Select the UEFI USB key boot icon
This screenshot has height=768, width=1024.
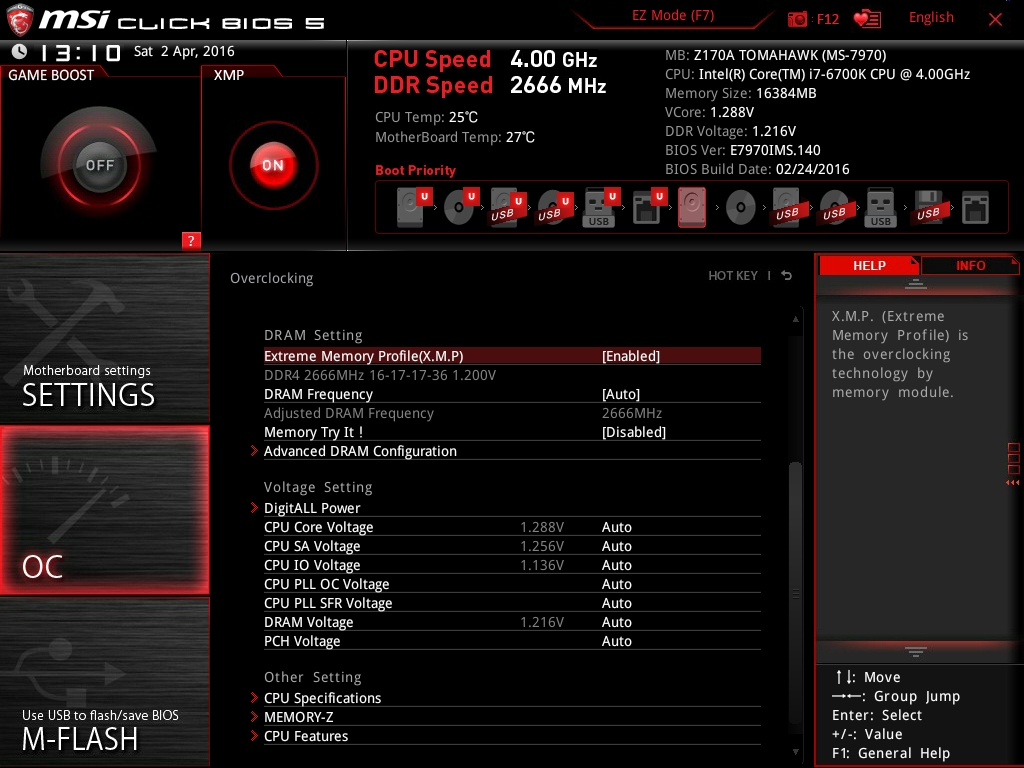(x=601, y=207)
